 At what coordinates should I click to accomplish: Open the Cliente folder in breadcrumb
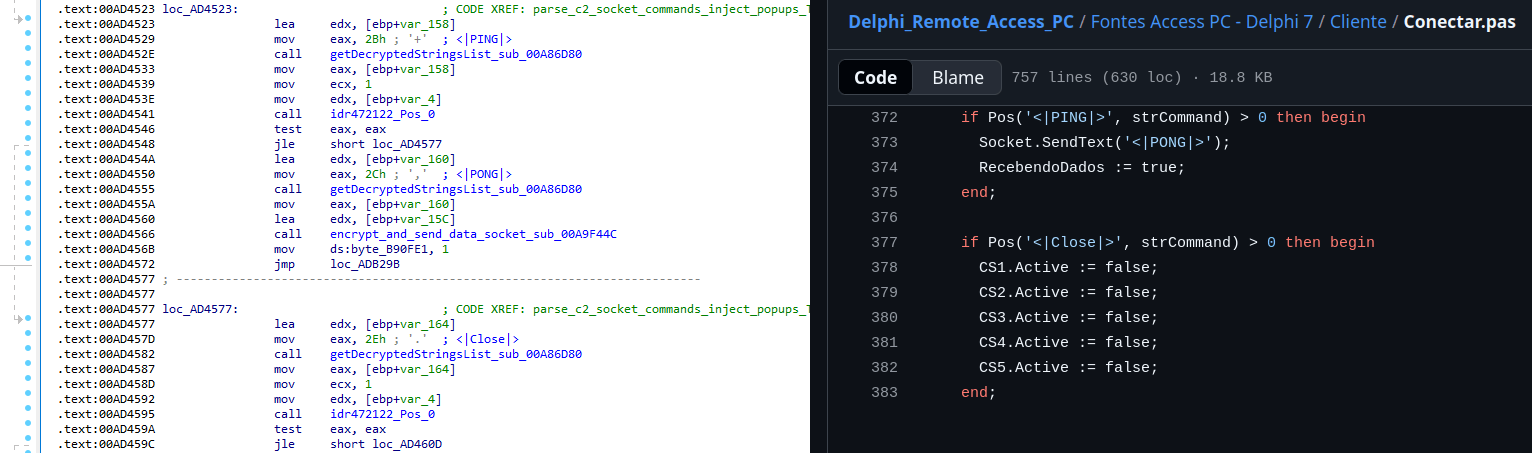1358,22
